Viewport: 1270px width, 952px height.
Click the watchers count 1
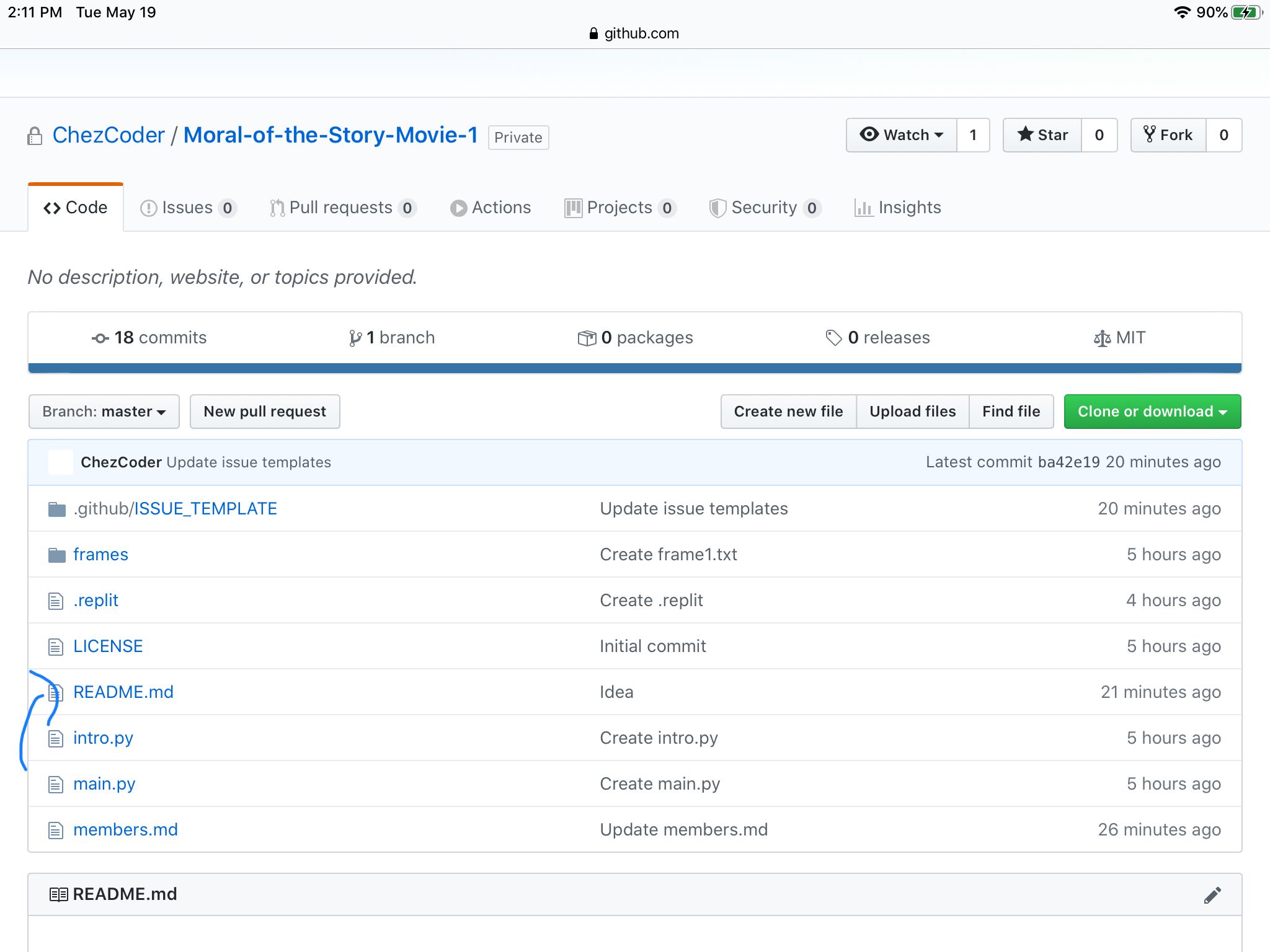pos(973,135)
